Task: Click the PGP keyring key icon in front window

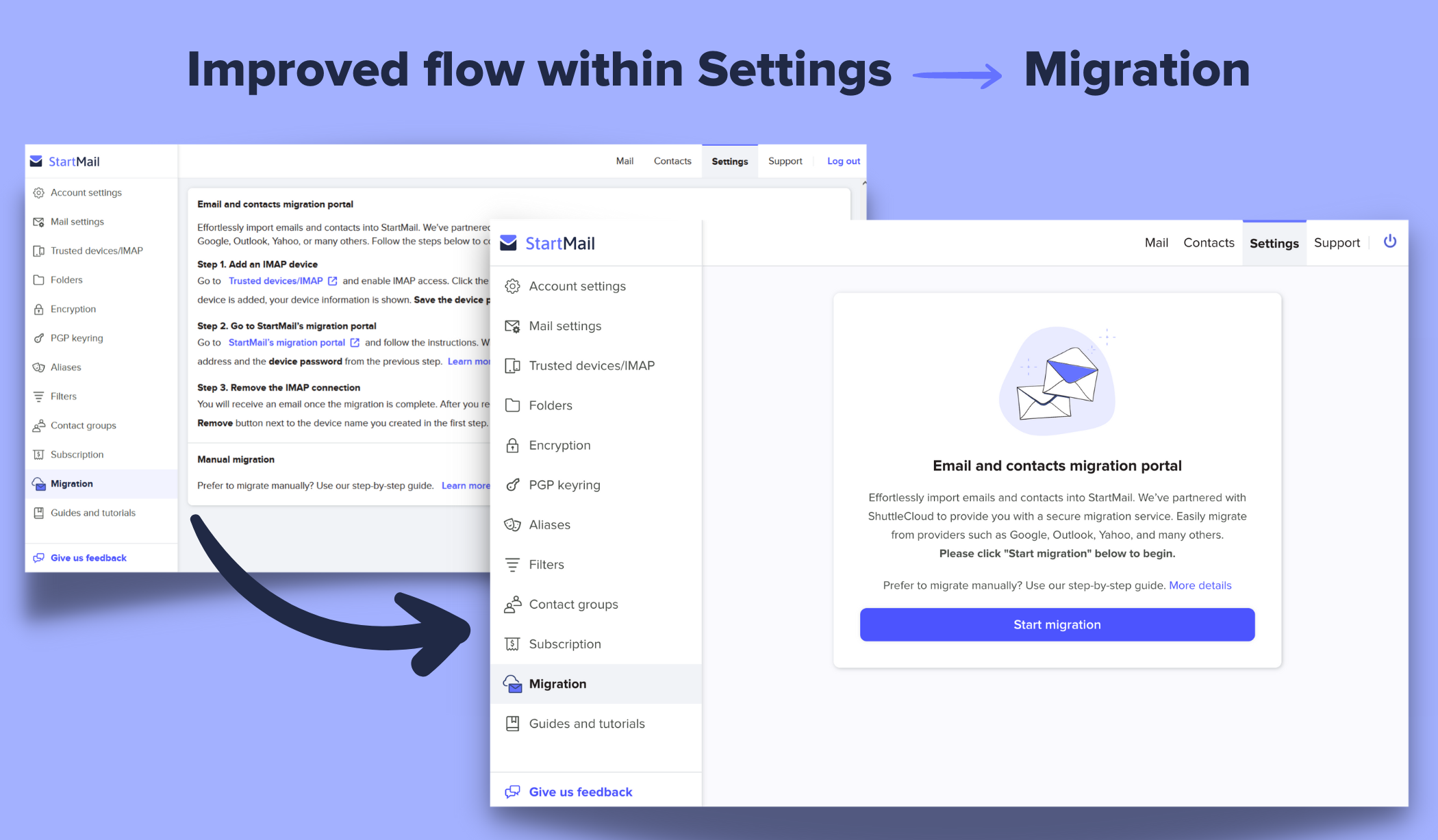Action: pos(512,485)
